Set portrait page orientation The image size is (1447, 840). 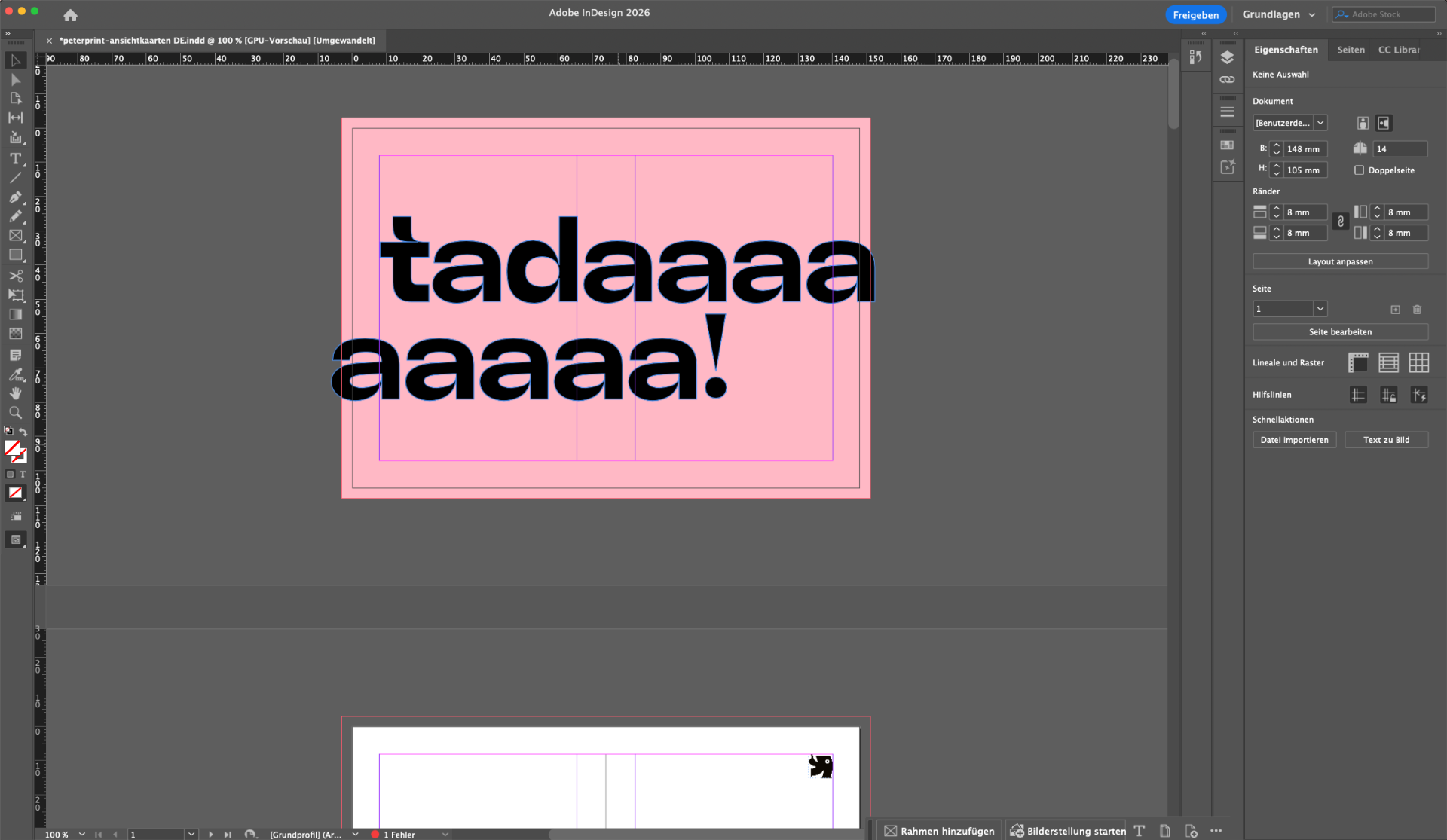1363,123
